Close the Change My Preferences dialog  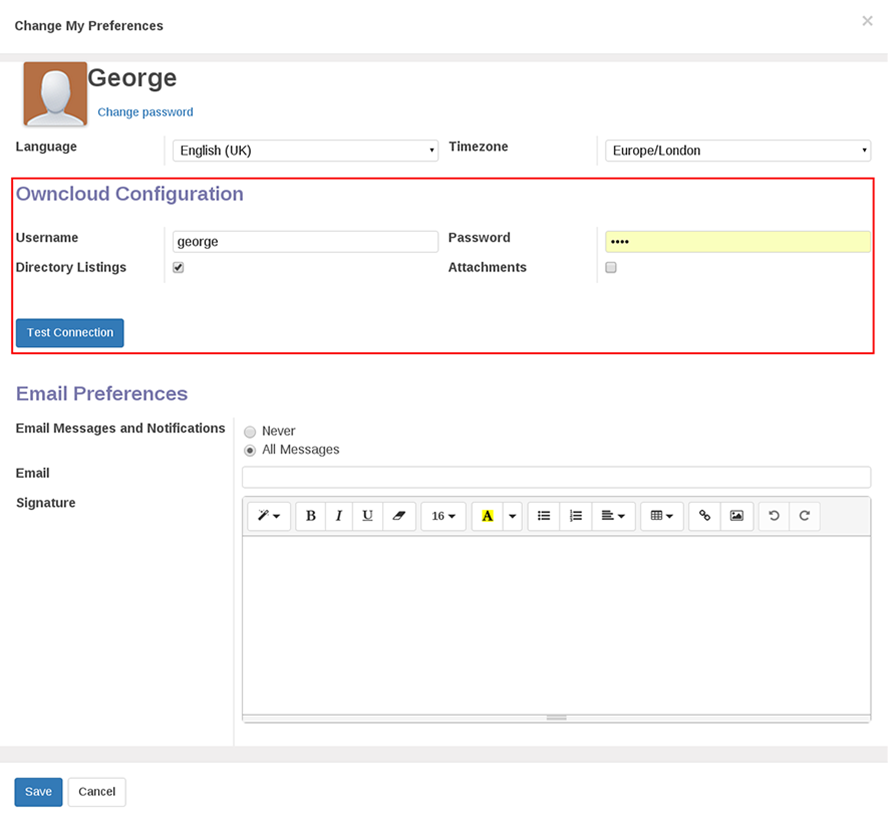click(867, 21)
